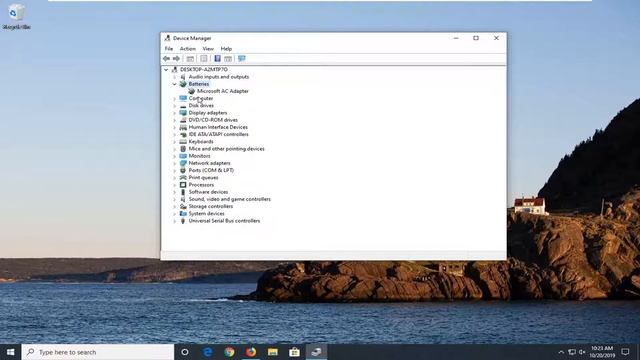Open the View menu
This screenshot has height=360, width=640.
(208, 49)
